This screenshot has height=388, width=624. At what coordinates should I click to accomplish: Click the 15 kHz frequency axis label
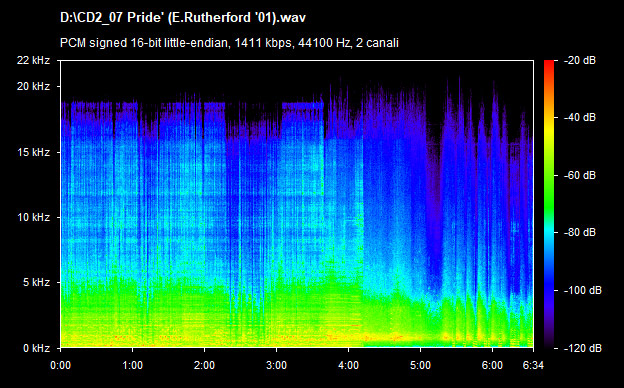click(33, 152)
